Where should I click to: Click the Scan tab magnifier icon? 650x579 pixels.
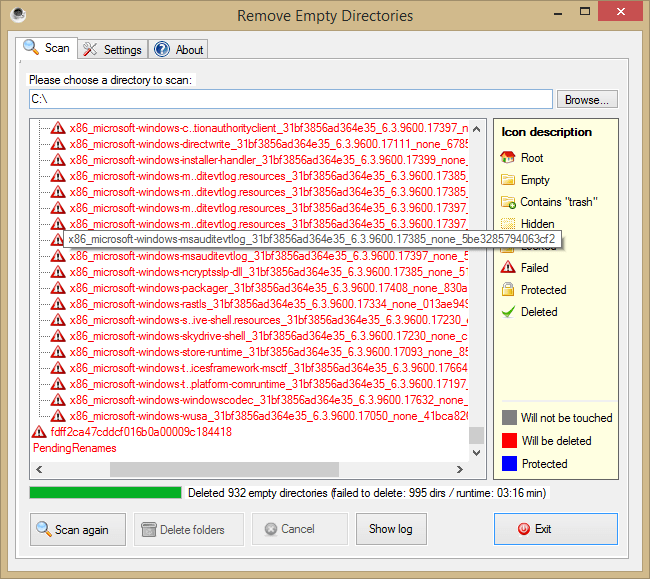pyautogui.click(x=31, y=47)
